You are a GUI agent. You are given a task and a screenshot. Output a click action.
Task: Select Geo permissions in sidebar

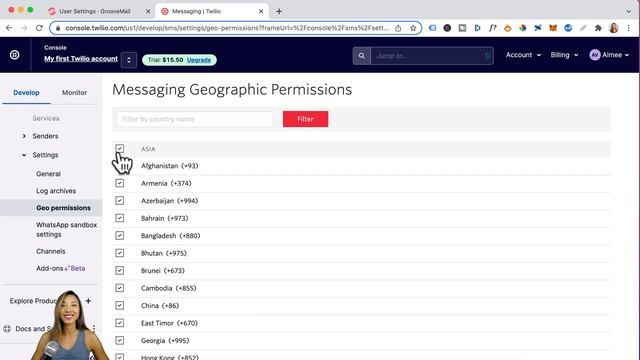click(63, 208)
